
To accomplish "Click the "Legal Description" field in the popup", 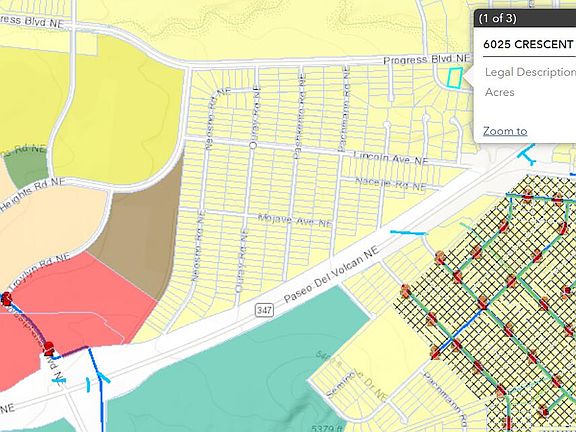I will point(530,72).
